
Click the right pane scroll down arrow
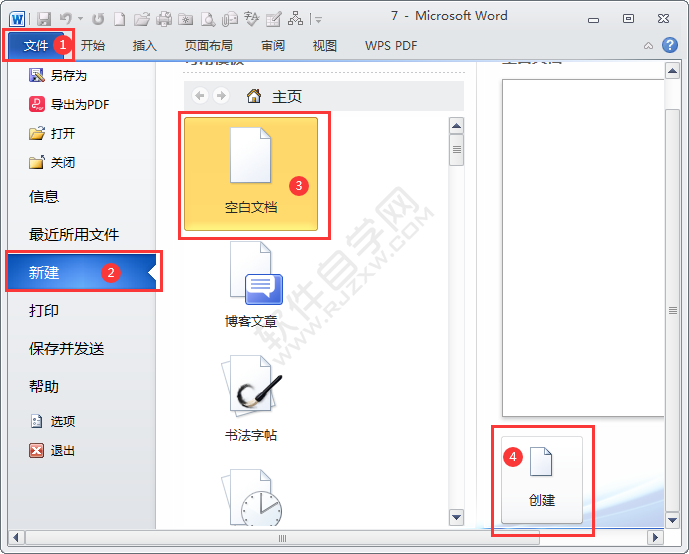[x=672, y=520]
